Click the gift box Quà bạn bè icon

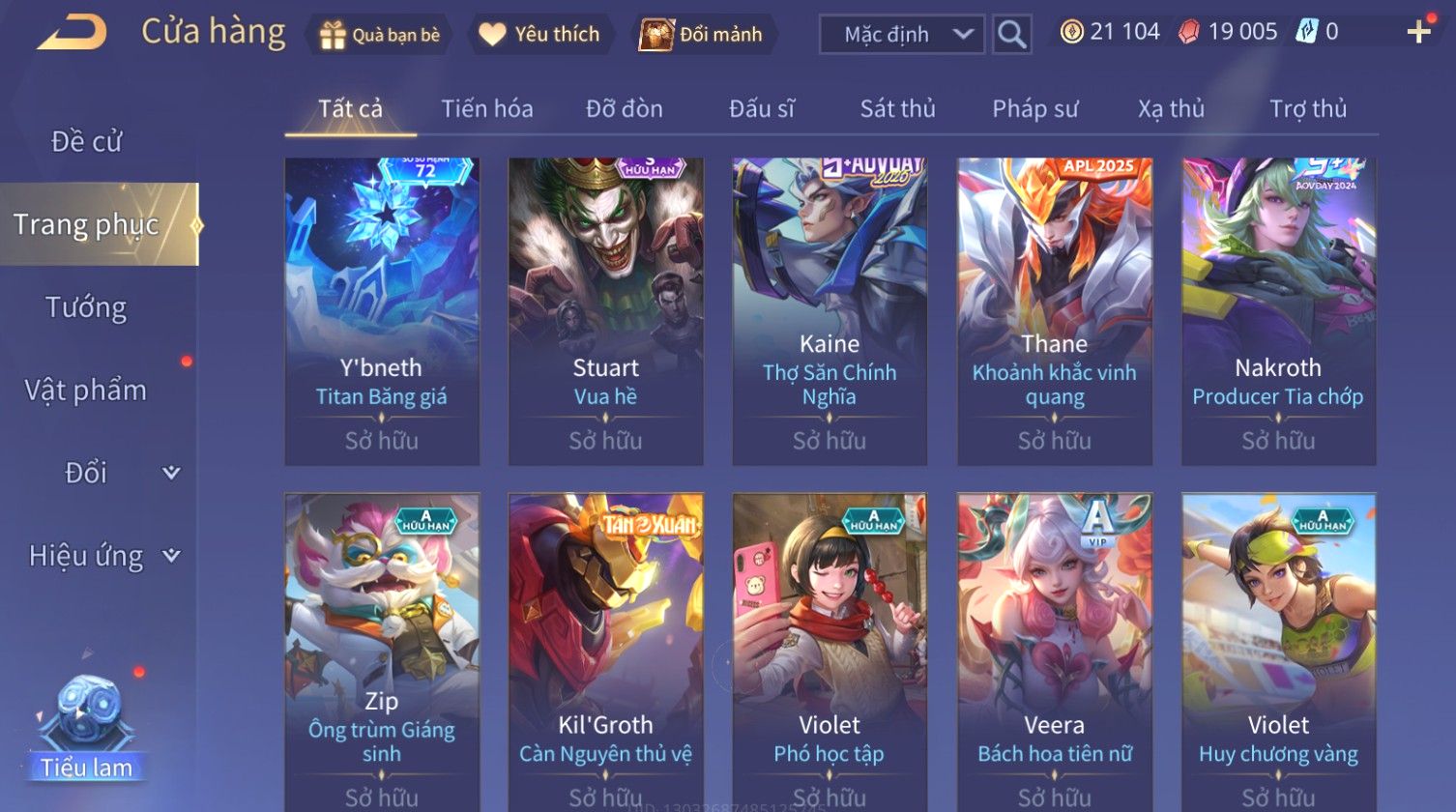tap(333, 35)
